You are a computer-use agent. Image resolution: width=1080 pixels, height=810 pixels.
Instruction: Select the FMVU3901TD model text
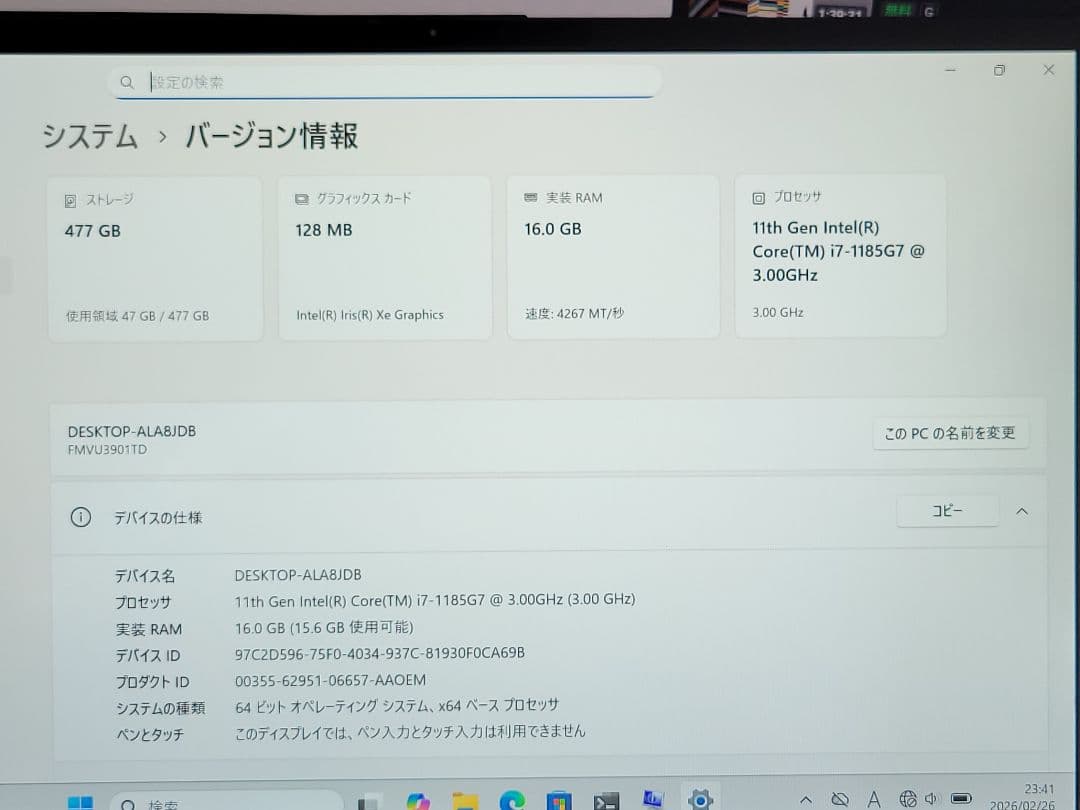tap(107, 450)
